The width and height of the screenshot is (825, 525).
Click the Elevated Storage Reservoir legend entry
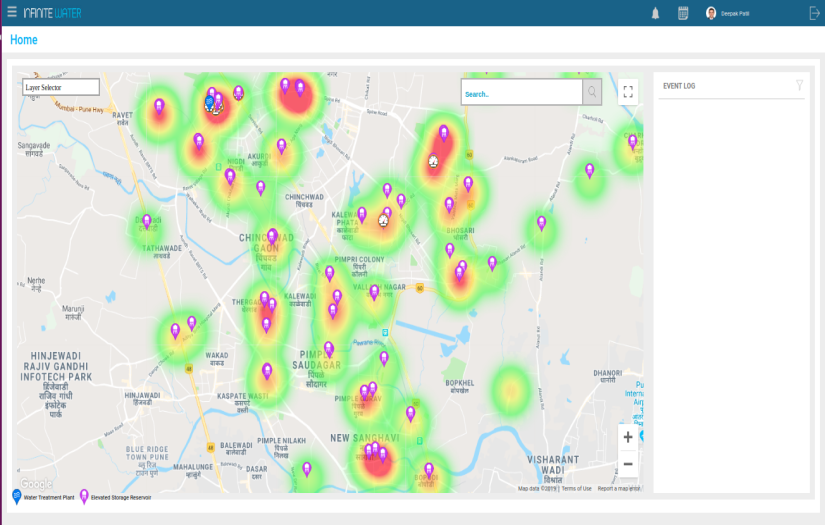click(116, 497)
